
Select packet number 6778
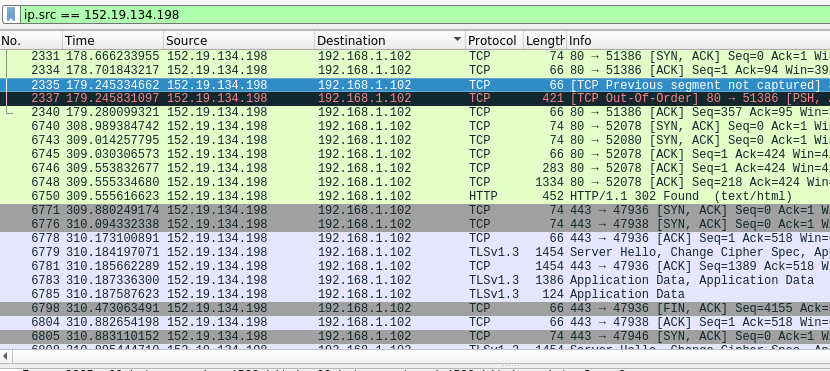[x=415, y=238]
